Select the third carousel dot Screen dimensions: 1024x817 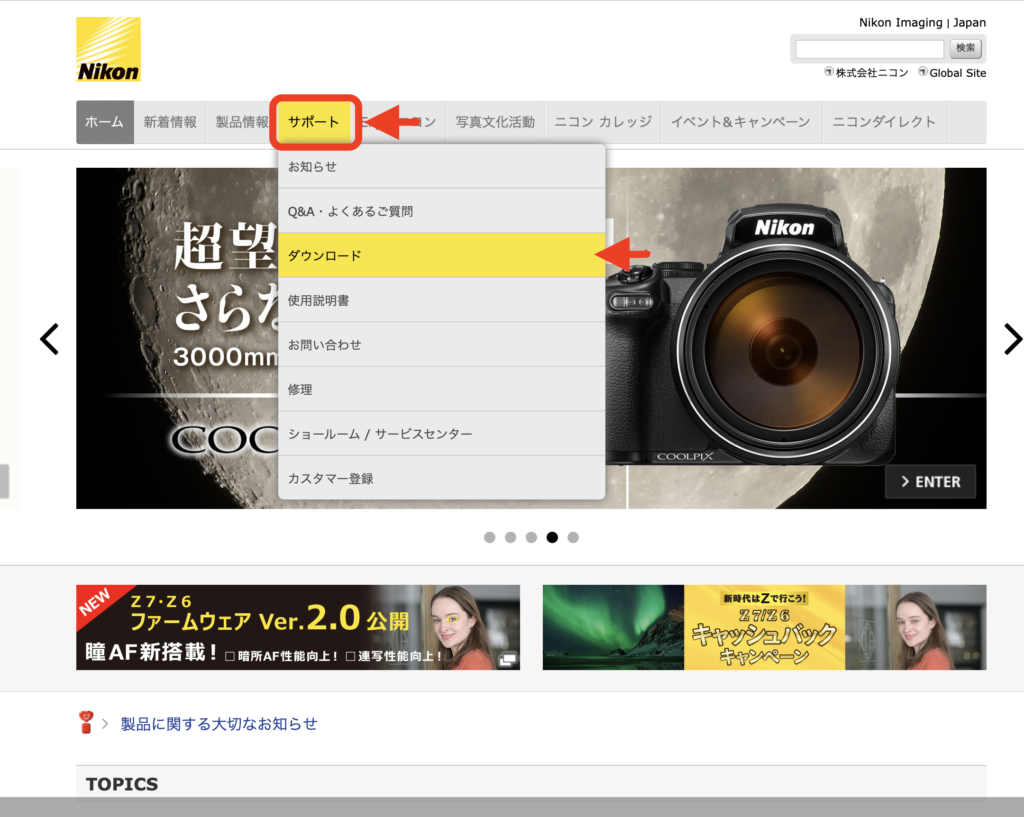pos(532,537)
